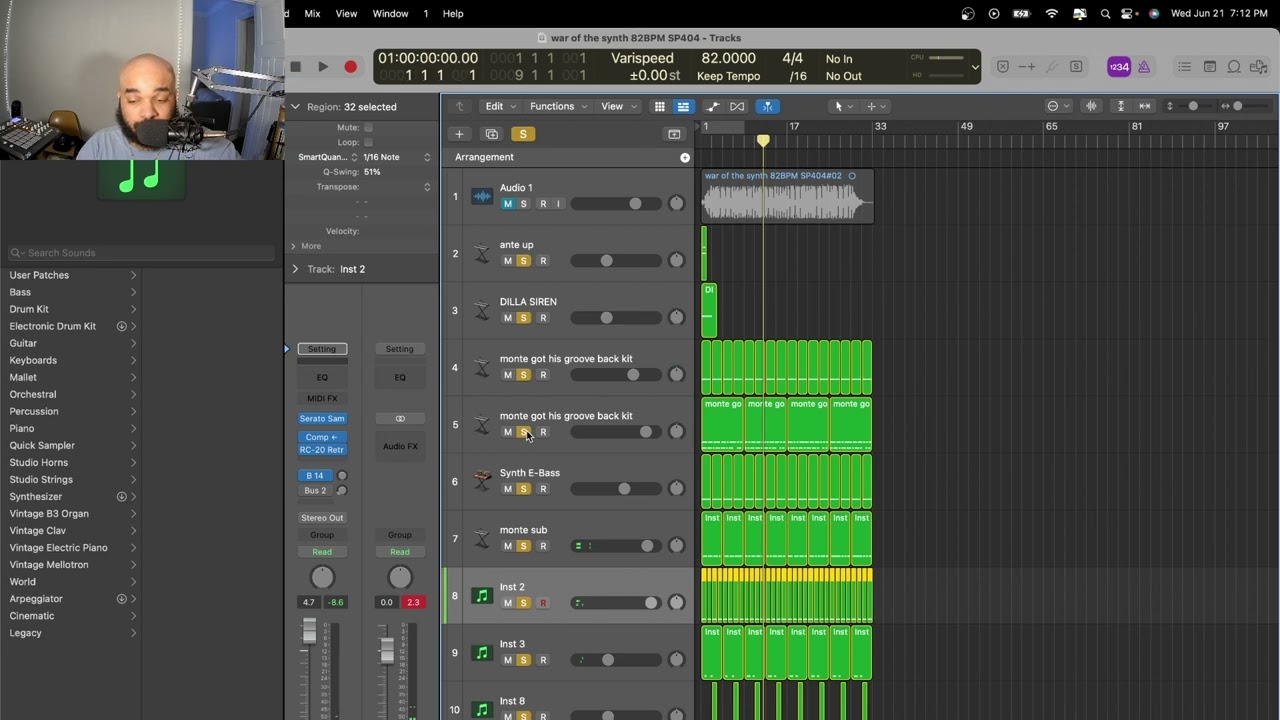Open the Serato Sam instrument slot
This screenshot has height=720, width=1280.
322,419
